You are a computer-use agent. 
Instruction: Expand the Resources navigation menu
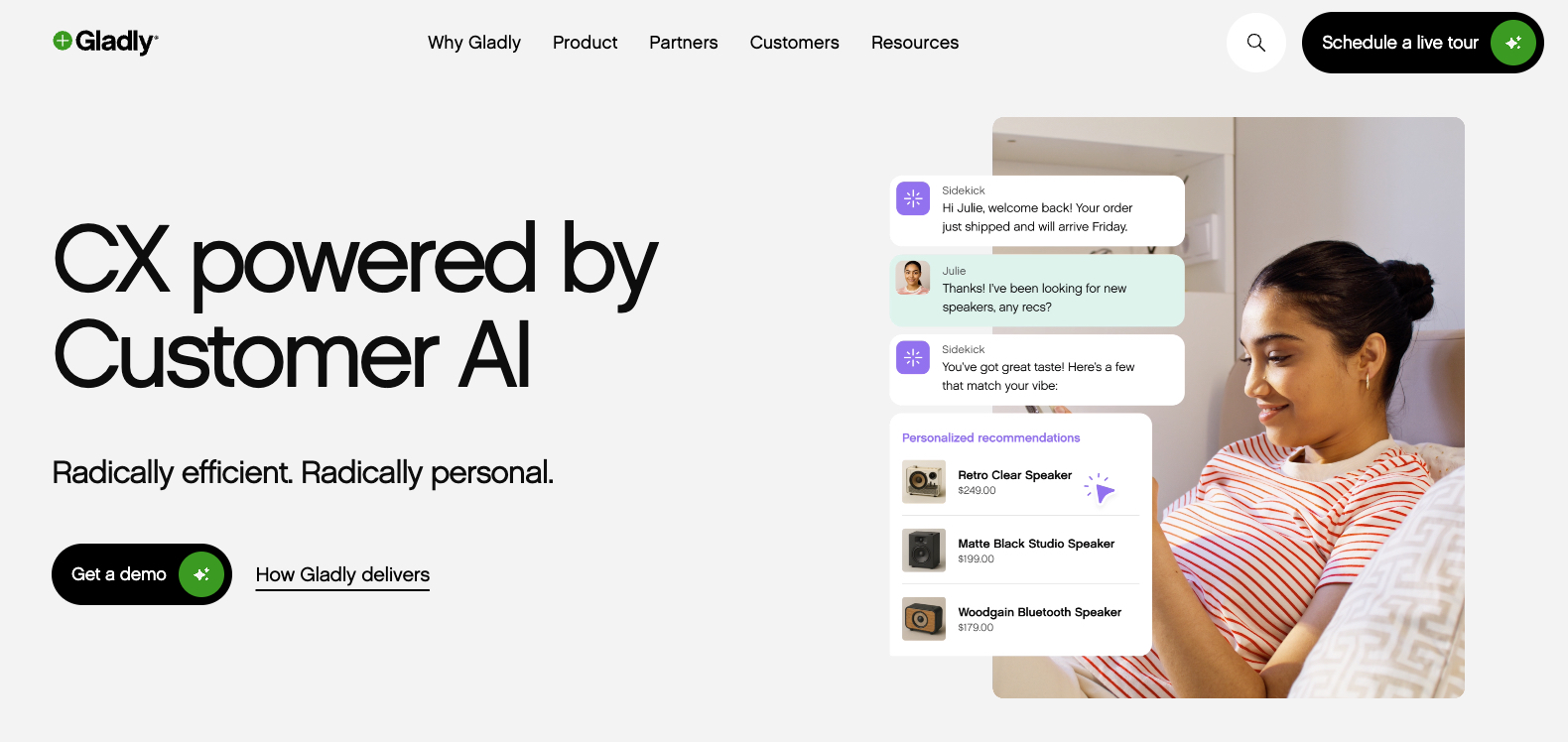coord(915,43)
